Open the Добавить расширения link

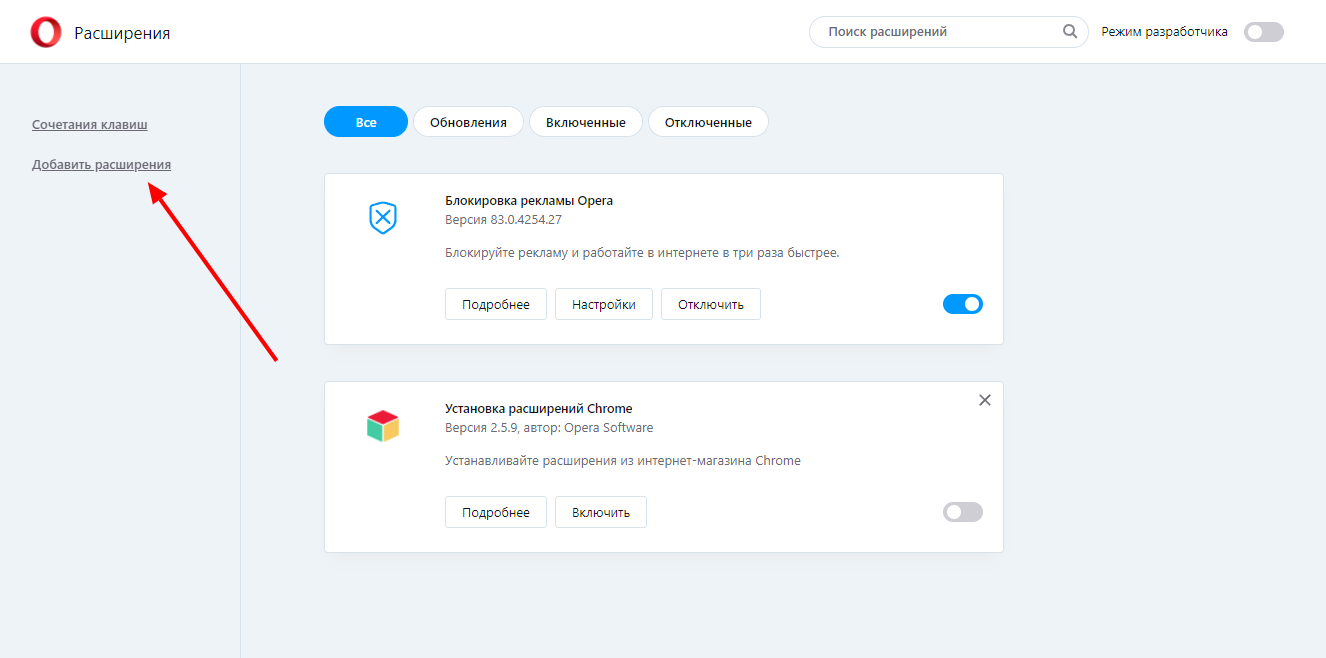tap(101, 165)
